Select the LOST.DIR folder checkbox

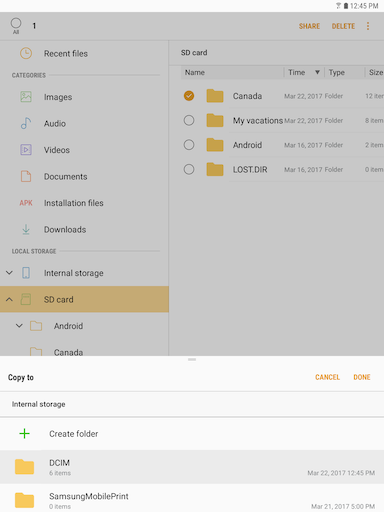(x=189, y=169)
